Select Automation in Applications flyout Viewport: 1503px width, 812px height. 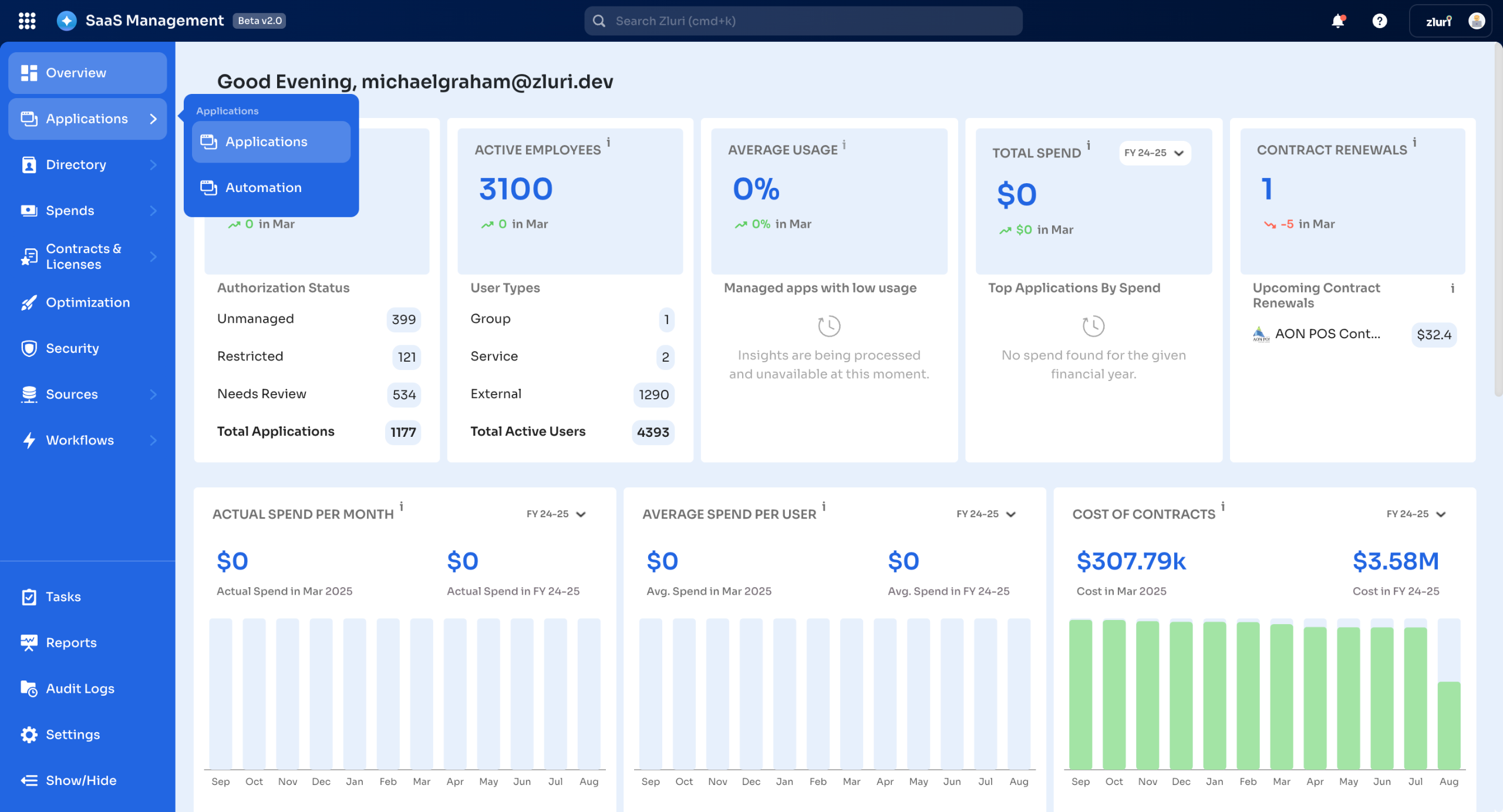(x=263, y=187)
